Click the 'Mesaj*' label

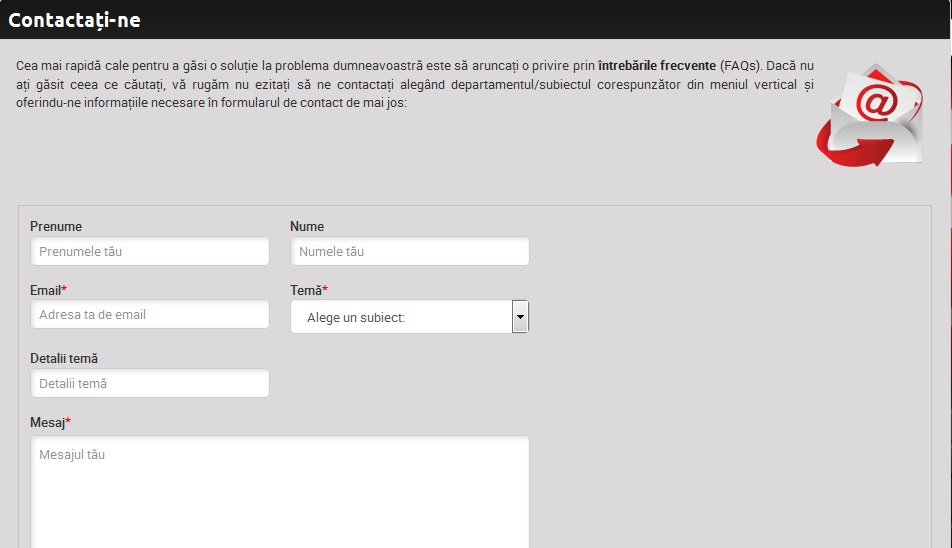click(x=50, y=422)
